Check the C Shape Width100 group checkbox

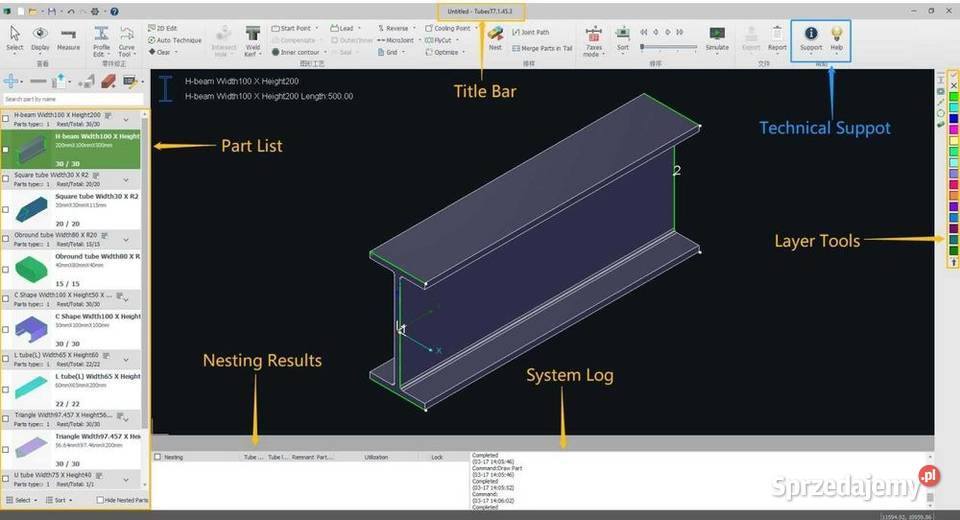tap(6, 299)
